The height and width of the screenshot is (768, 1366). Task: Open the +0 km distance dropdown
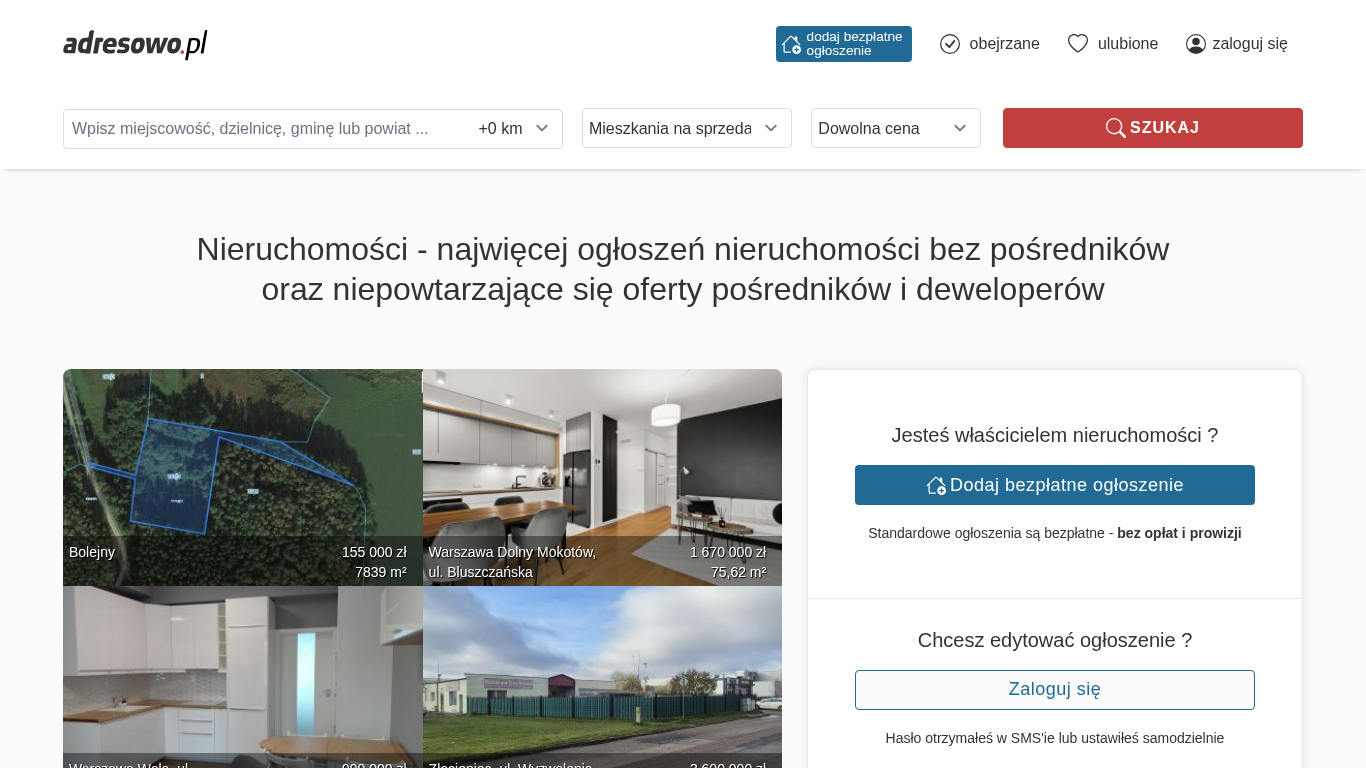click(513, 129)
